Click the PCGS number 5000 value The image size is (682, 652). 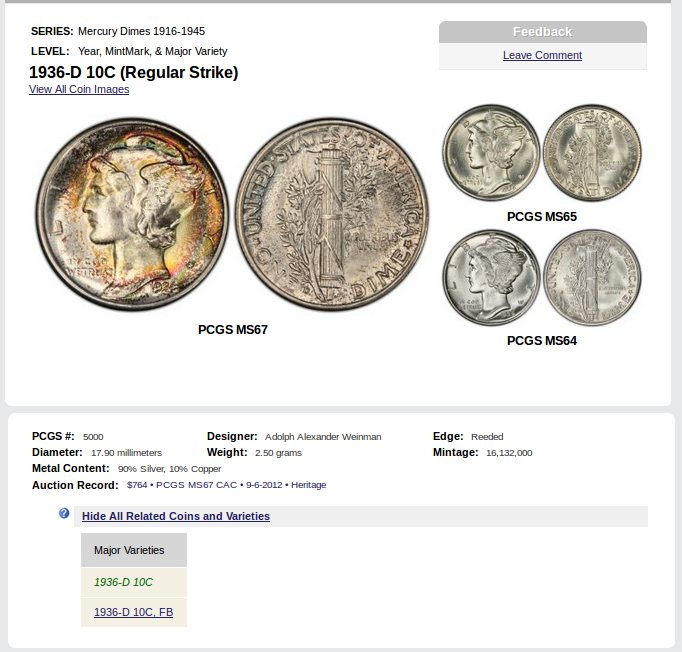click(93, 437)
